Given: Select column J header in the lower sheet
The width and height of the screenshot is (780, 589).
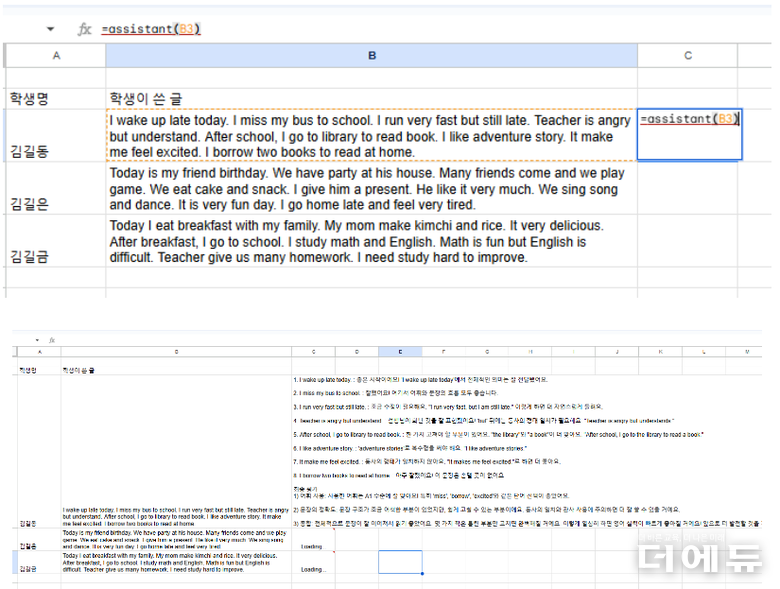Looking at the screenshot, I should point(617,352).
